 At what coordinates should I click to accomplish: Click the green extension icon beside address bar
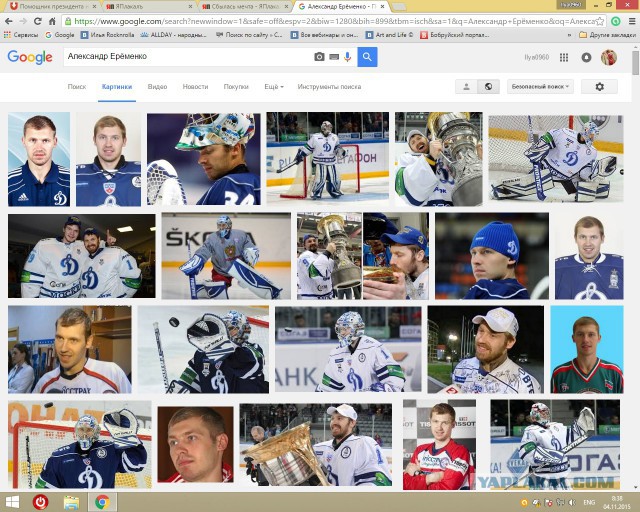(x=616, y=21)
